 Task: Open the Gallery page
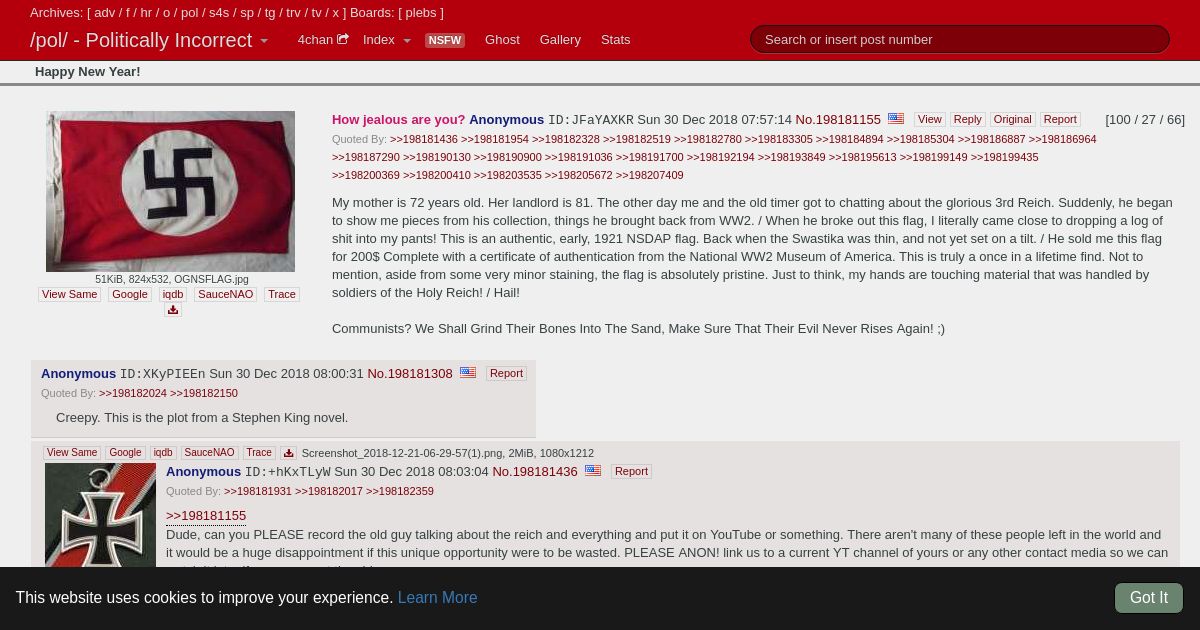click(x=560, y=39)
